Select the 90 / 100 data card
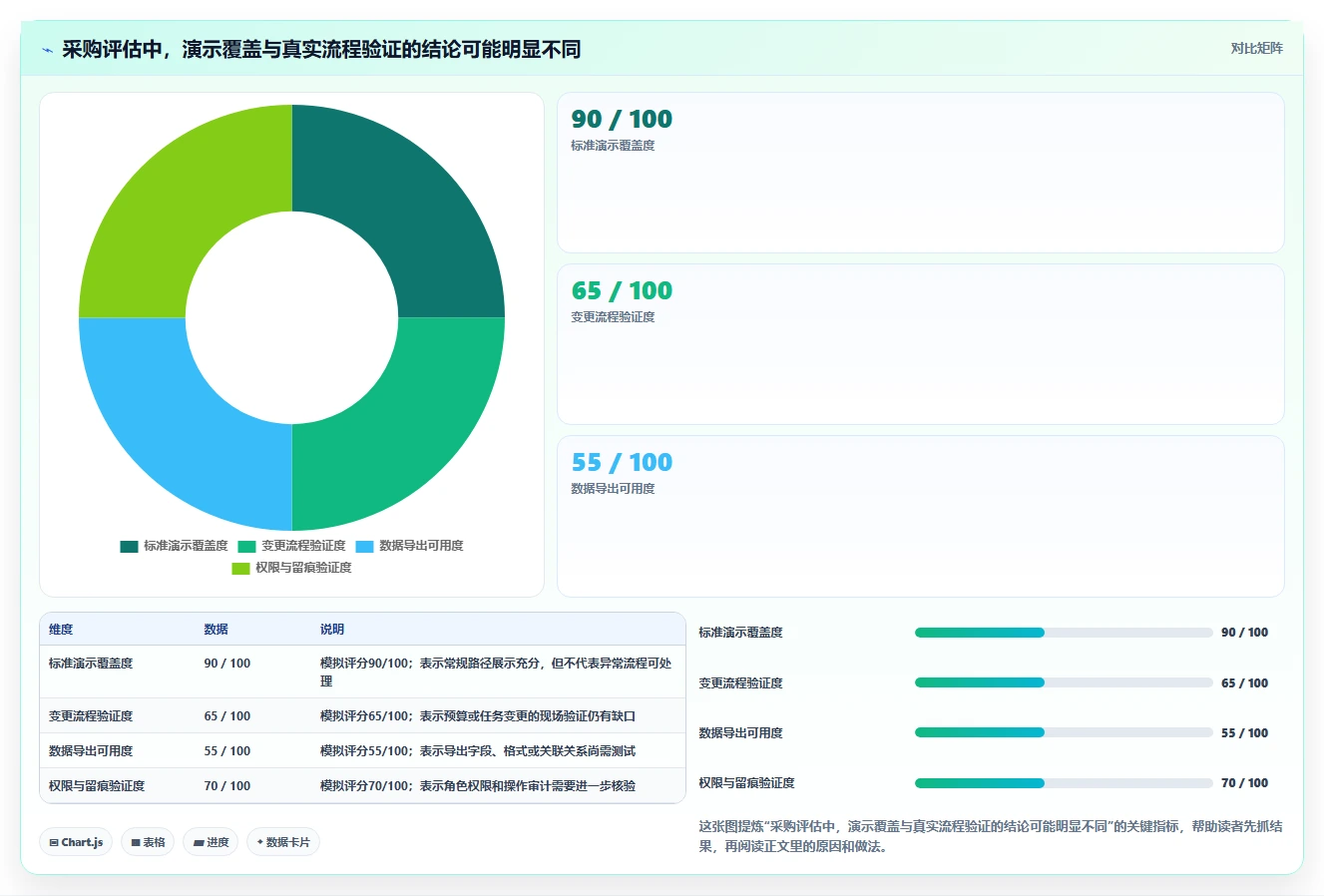The height and width of the screenshot is (896, 1324). coord(920,173)
